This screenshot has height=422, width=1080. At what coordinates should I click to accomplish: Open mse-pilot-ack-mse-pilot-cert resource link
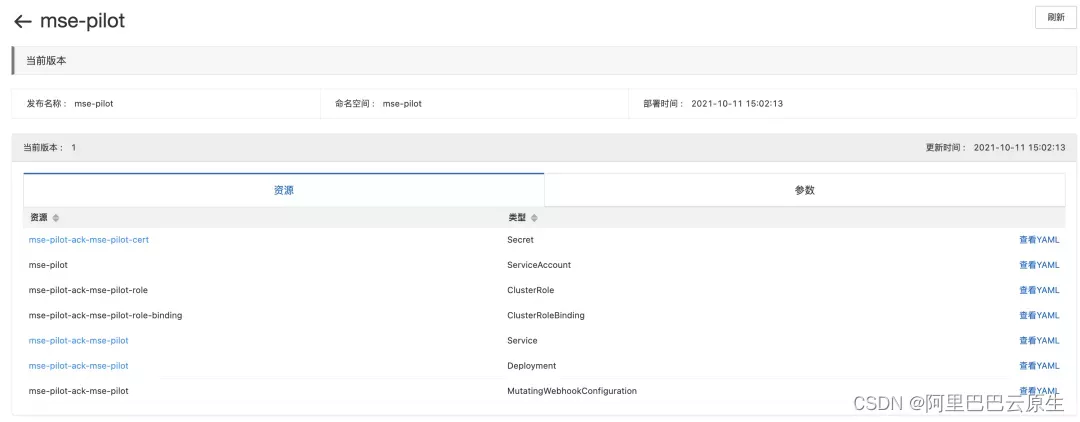tap(89, 240)
